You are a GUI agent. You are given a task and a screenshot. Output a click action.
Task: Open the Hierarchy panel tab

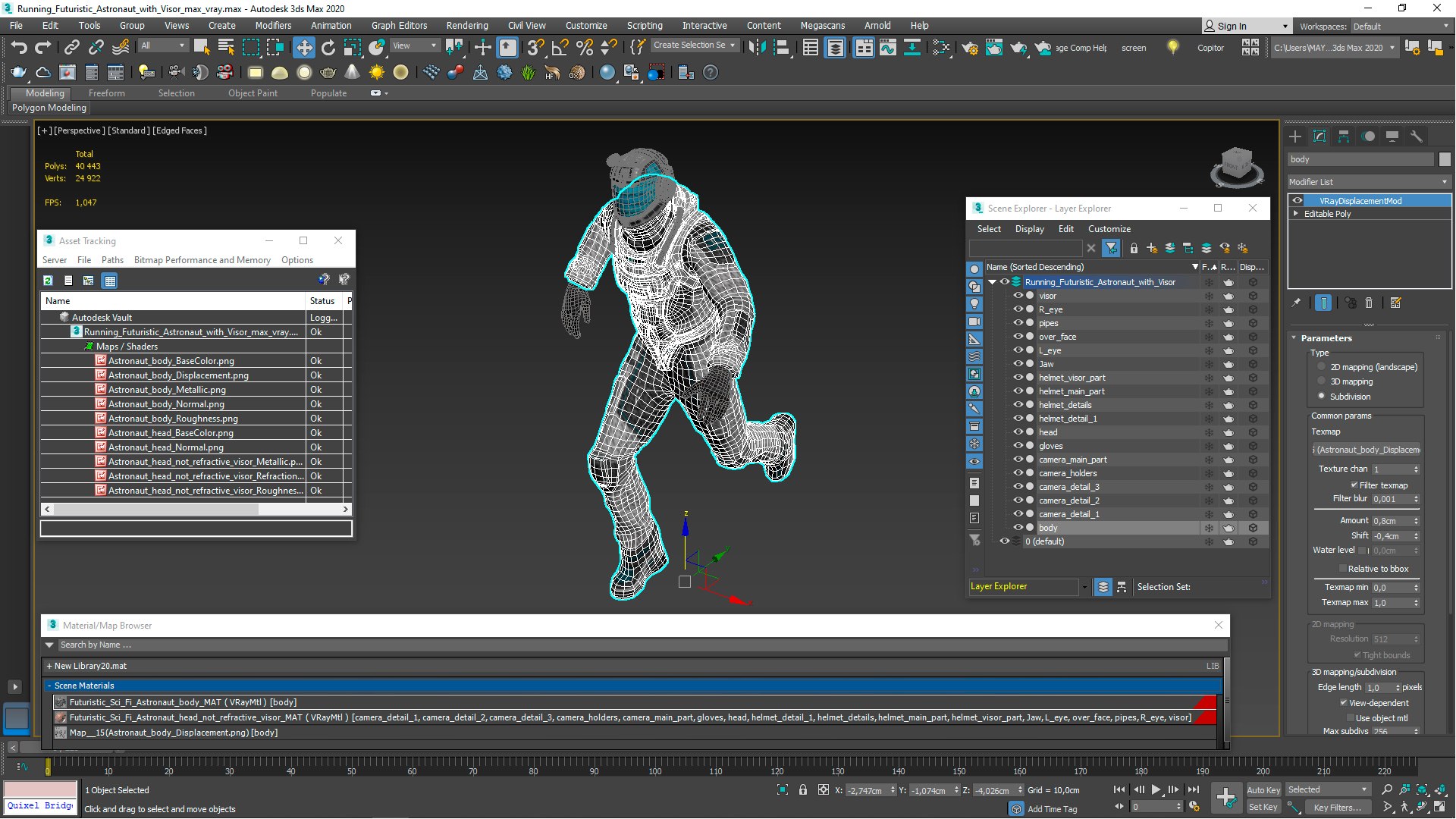pos(1344,136)
